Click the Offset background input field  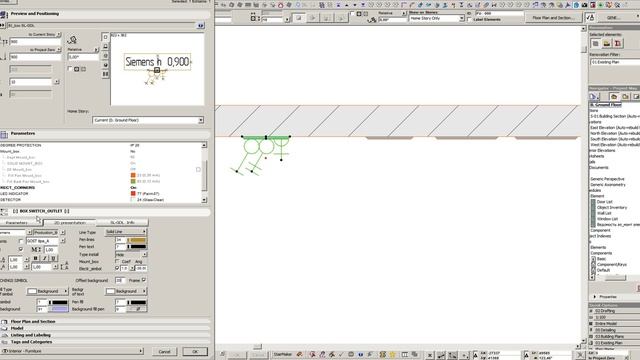tap(120, 280)
